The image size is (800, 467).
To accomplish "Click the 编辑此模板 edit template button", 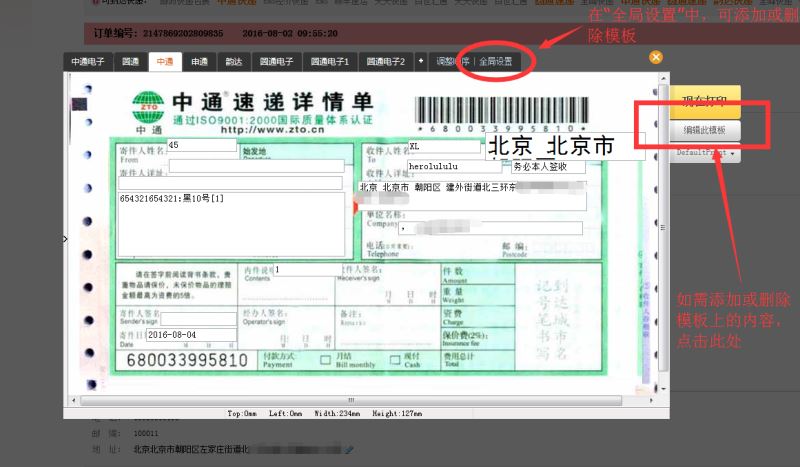I will tap(705, 130).
